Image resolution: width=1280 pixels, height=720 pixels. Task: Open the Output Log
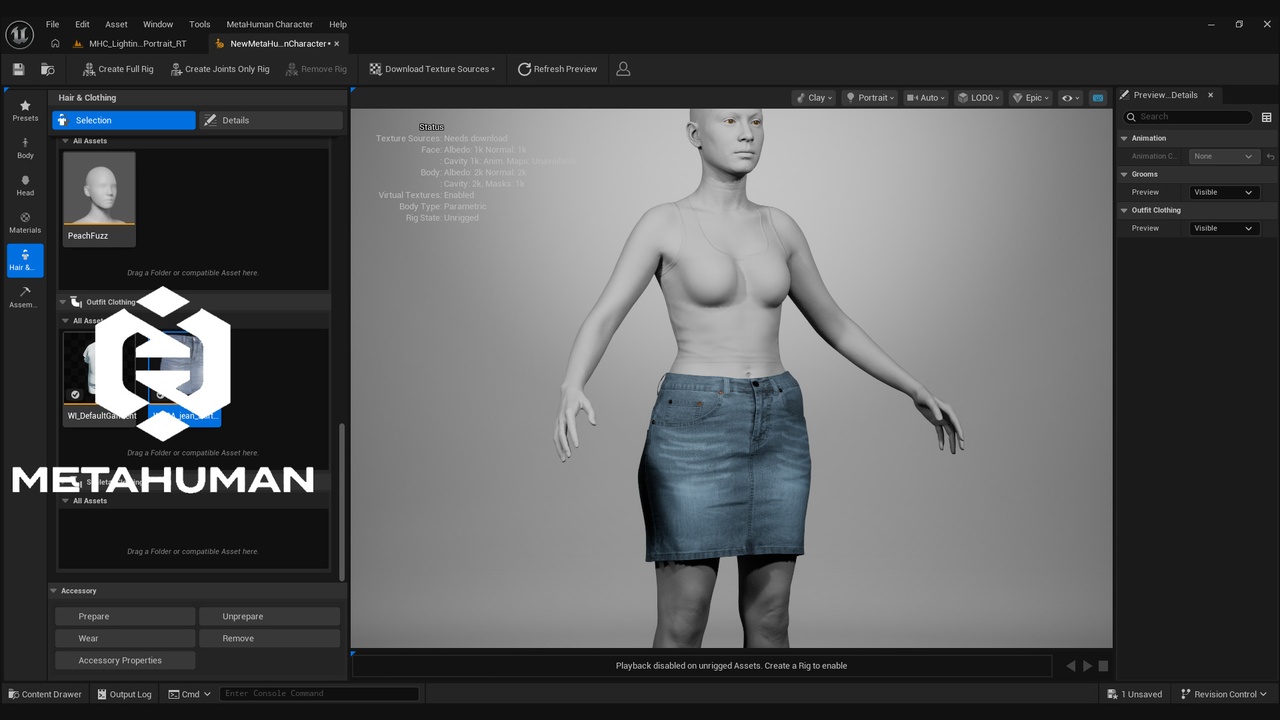click(124, 694)
